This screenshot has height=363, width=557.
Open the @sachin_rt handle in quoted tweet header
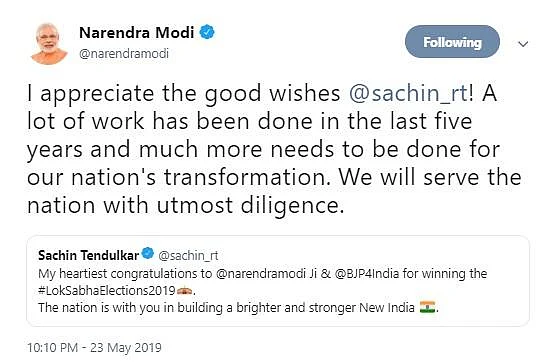(188, 256)
